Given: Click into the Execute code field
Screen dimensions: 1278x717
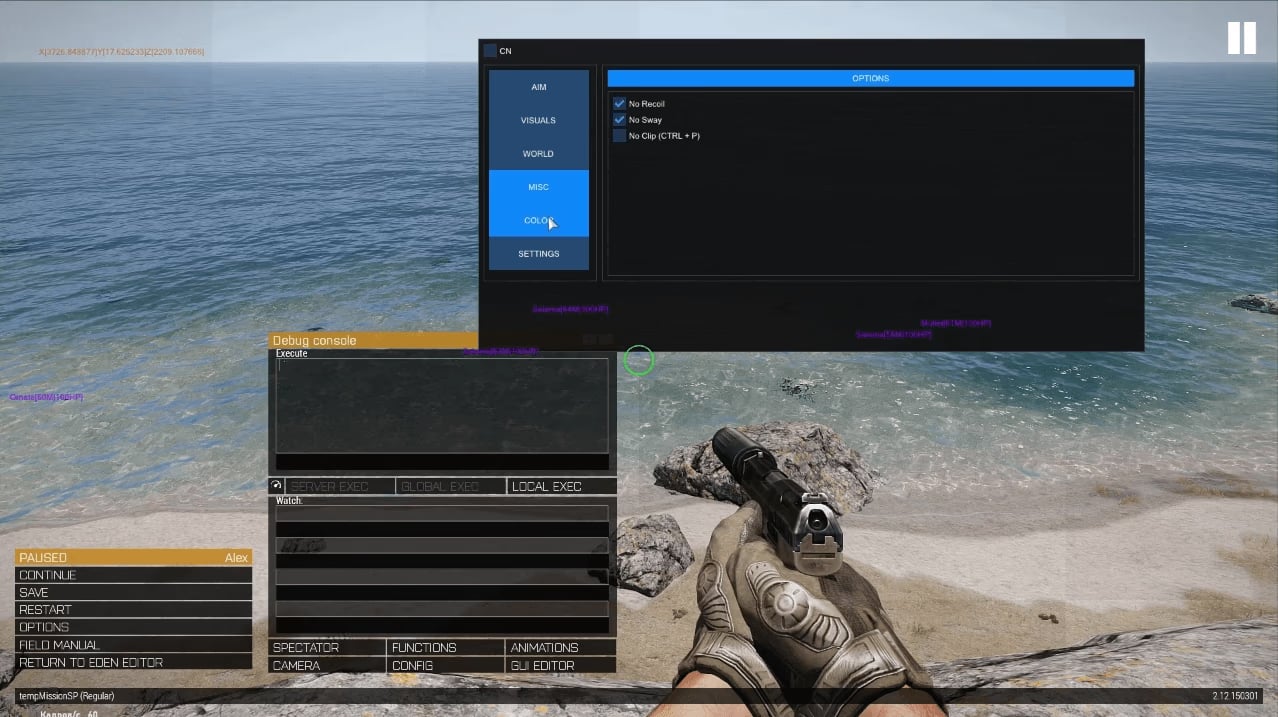Looking at the screenshot, I should pyautogui.click(x=442, y=406).
